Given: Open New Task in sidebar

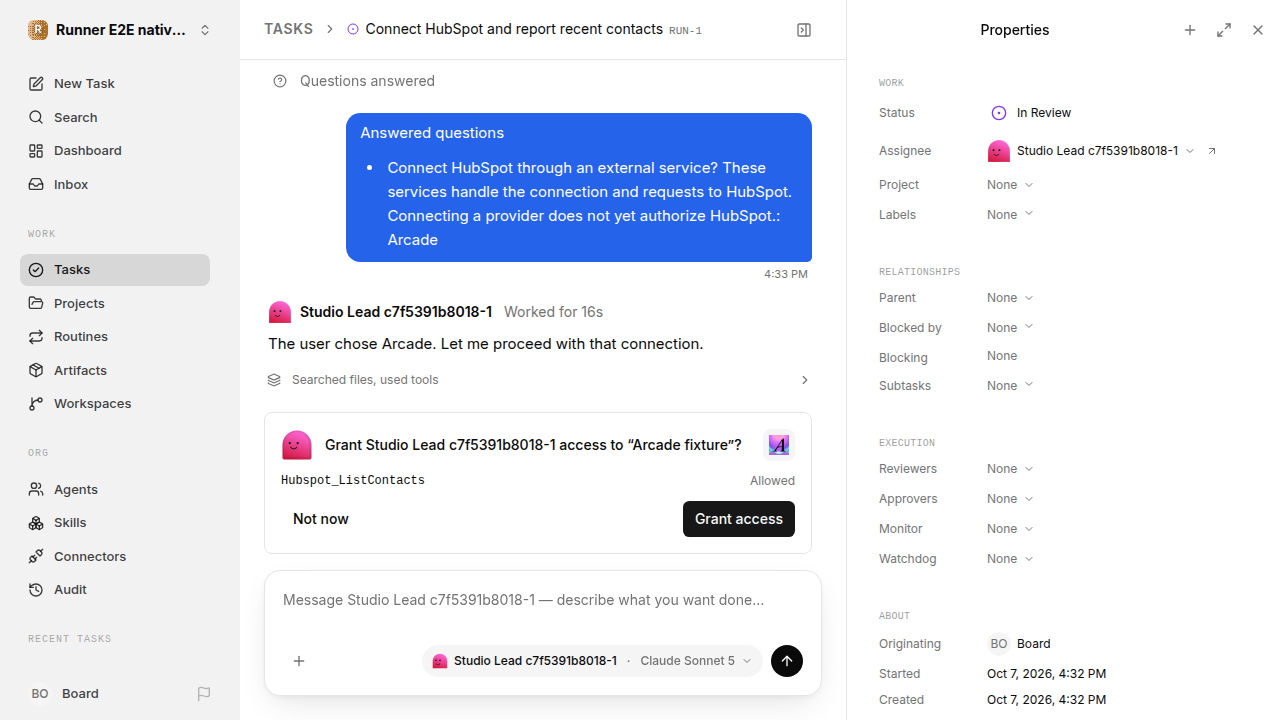Looking at the screenshot, I should coord(115,84).
